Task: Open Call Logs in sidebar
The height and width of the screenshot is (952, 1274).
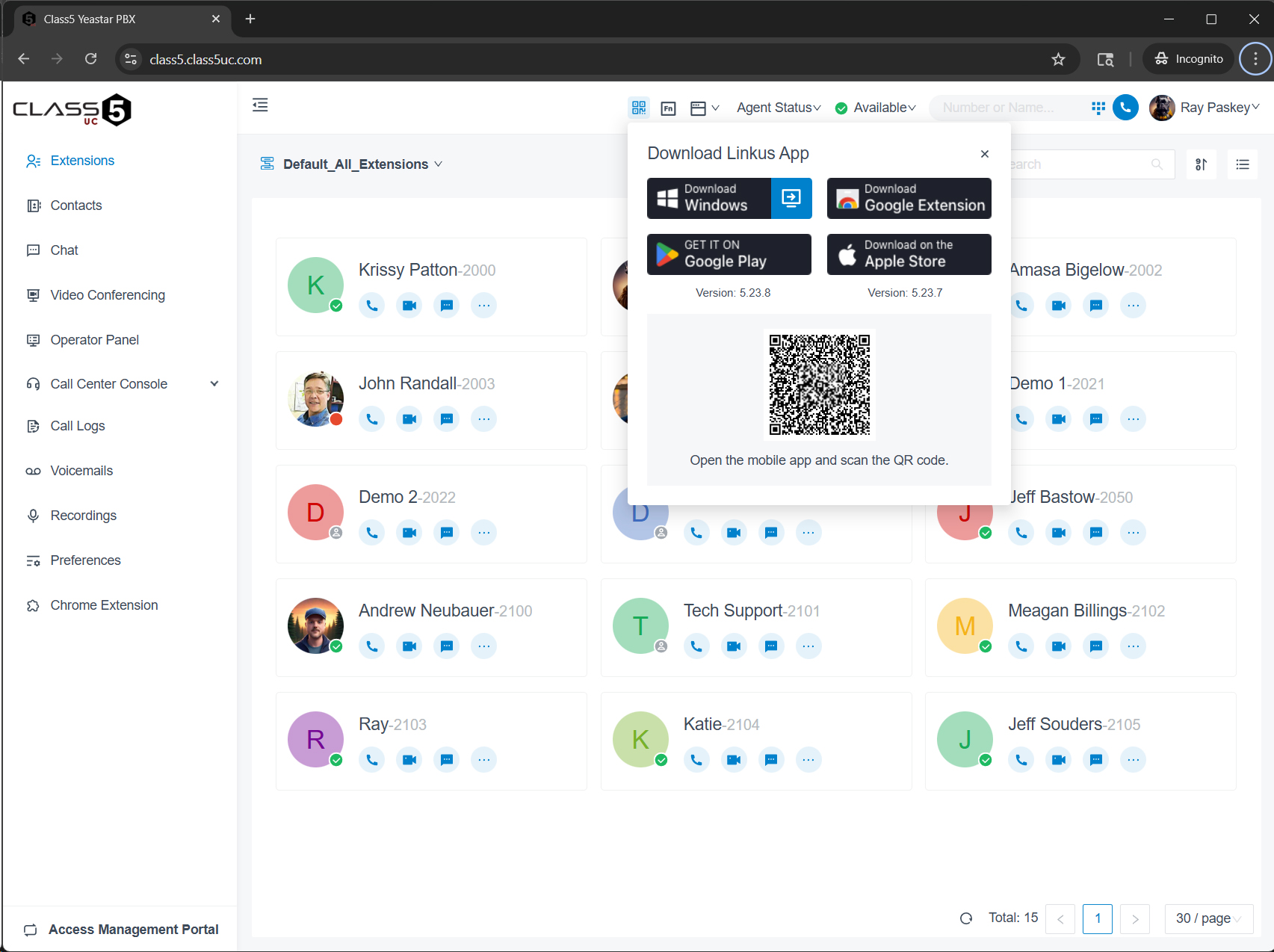Action: [78, 426]
